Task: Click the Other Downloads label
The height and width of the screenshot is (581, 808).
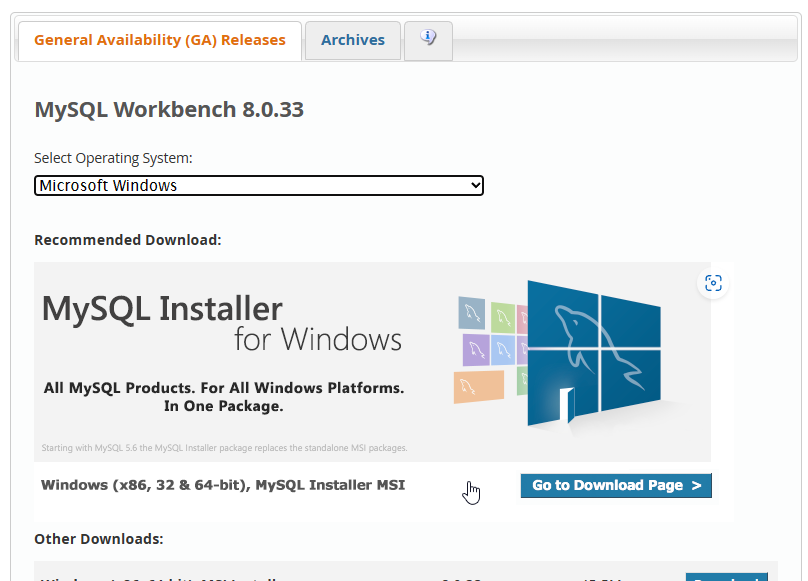Action: 98,539
